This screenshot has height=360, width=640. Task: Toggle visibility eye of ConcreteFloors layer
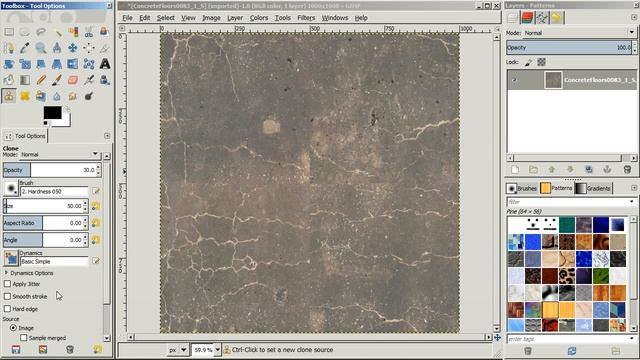514,80
